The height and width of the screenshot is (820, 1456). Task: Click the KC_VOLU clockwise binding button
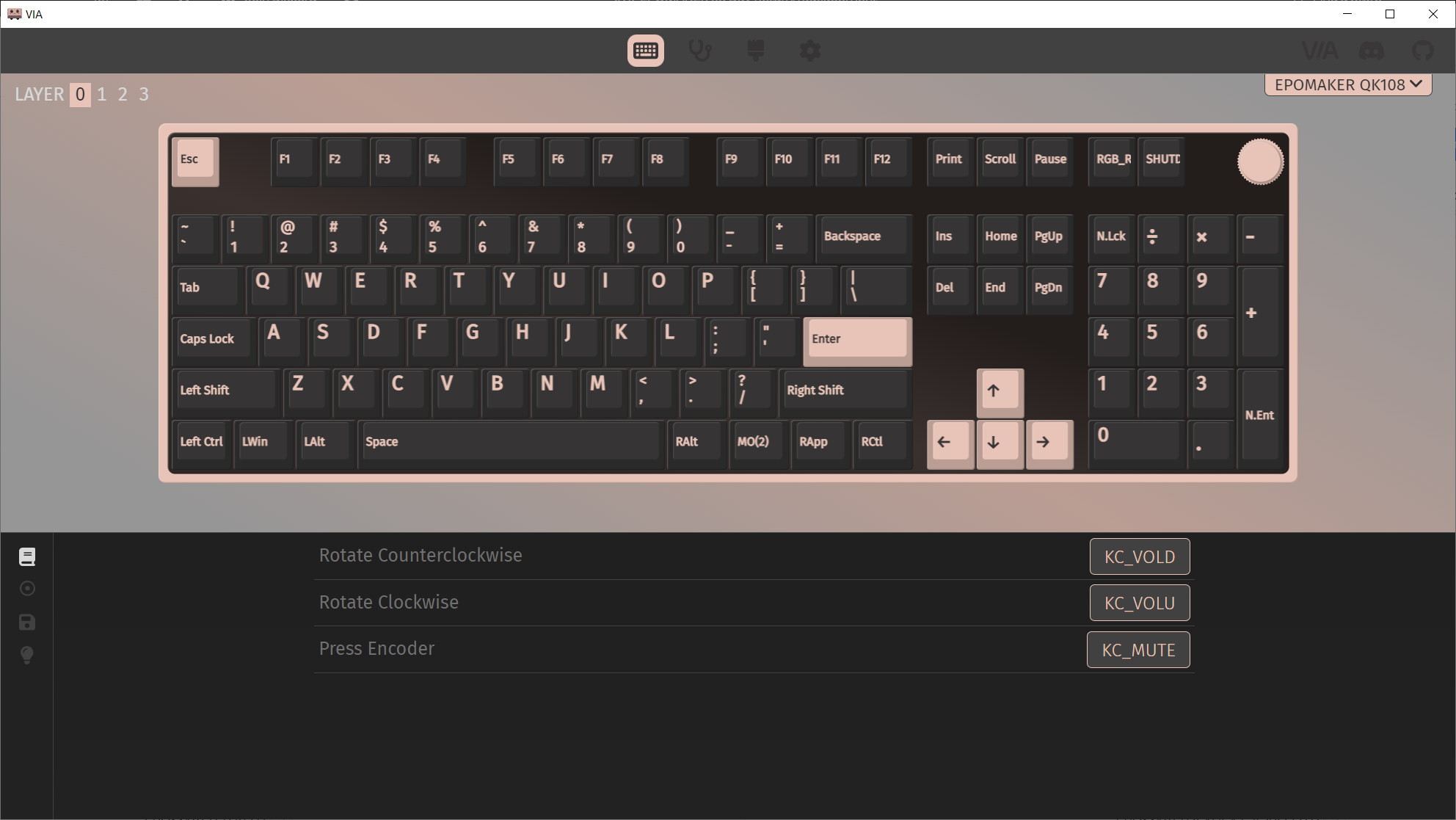[x=1139, y=603]
